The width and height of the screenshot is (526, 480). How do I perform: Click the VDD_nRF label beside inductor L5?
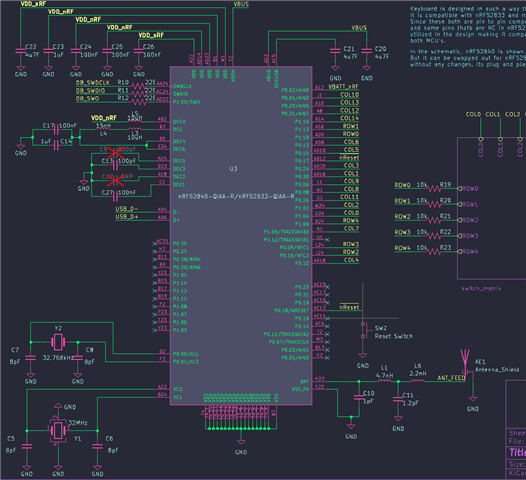pyautogui.click(x=104, y=118)
